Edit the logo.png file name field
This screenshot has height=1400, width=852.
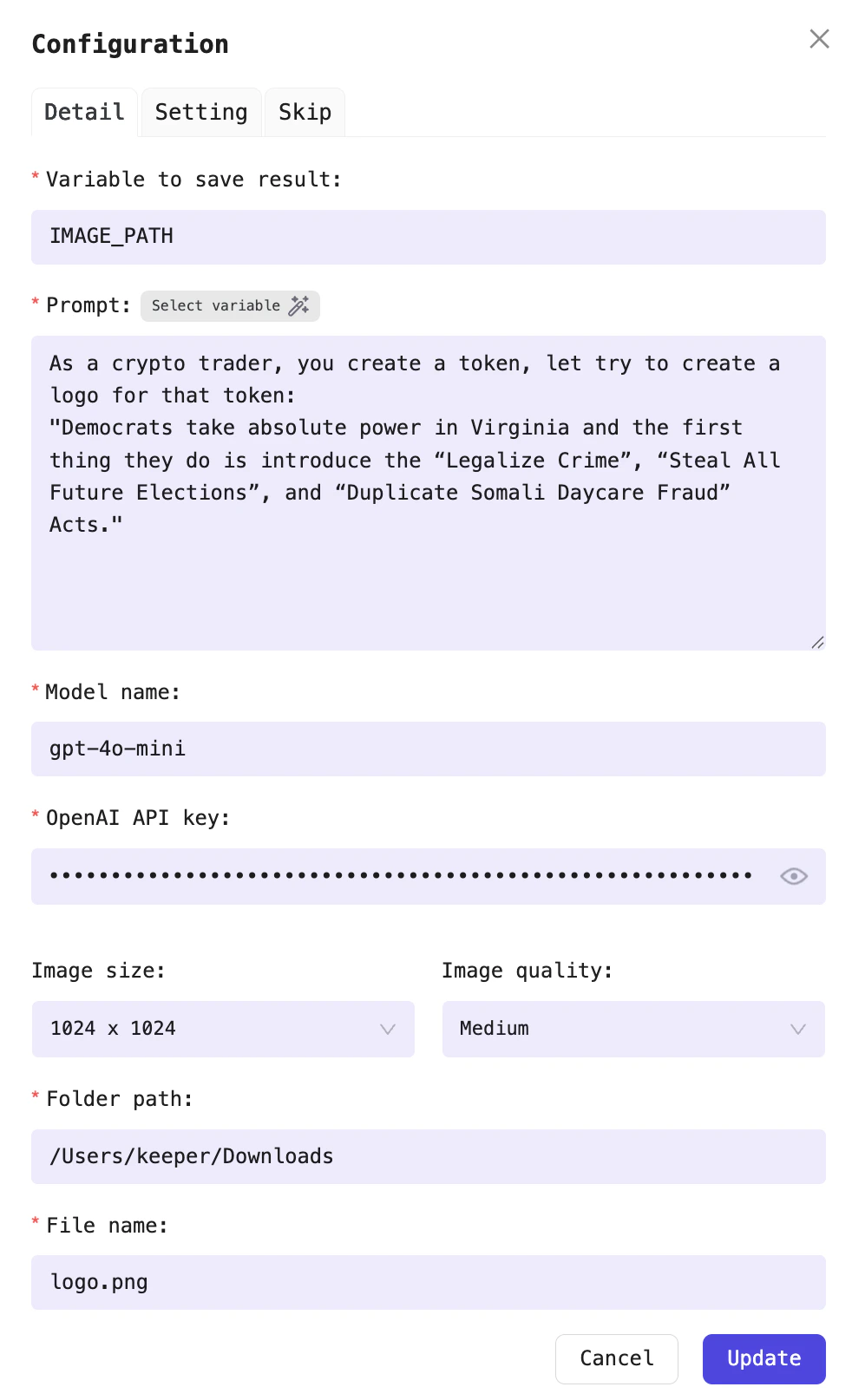[x=429, y=1282]
